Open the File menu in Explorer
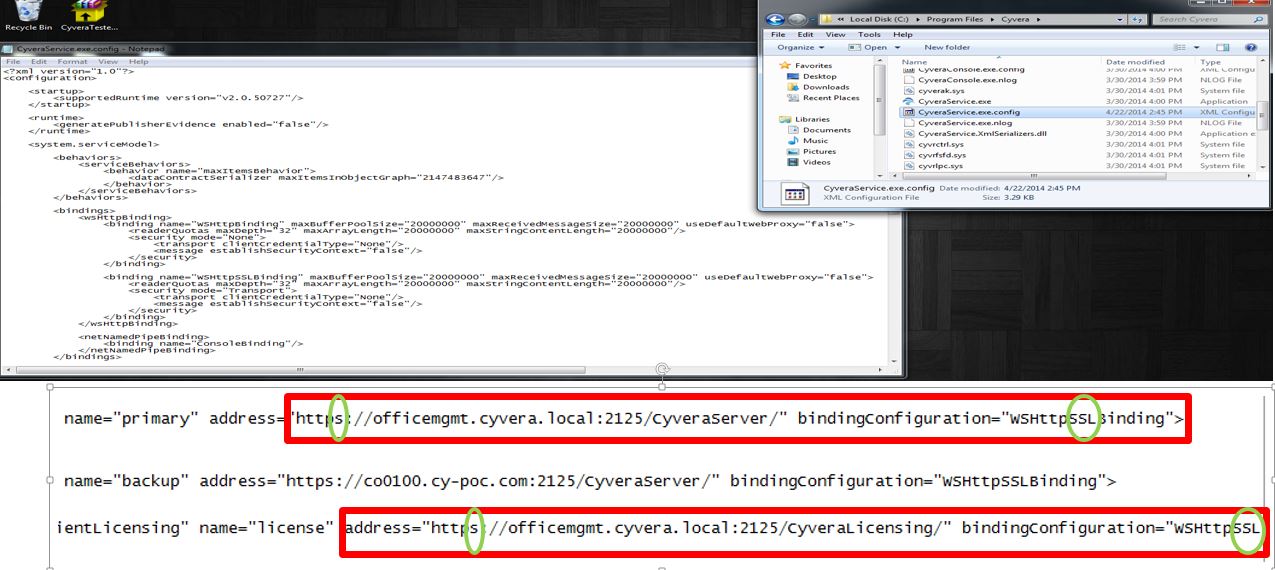This screenshot has width=1275, height=570. pos(779,34)
